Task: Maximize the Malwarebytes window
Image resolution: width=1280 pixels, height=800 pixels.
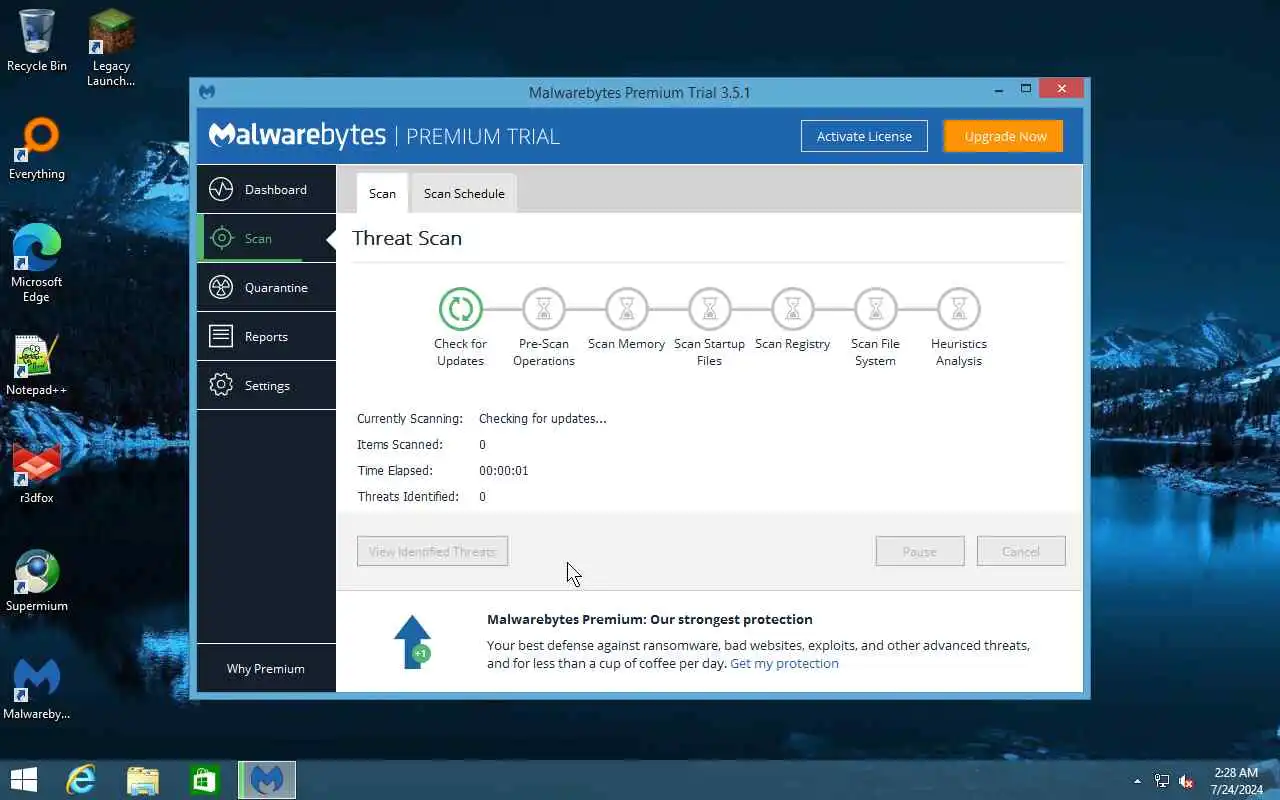Action: pos(1026,89)
